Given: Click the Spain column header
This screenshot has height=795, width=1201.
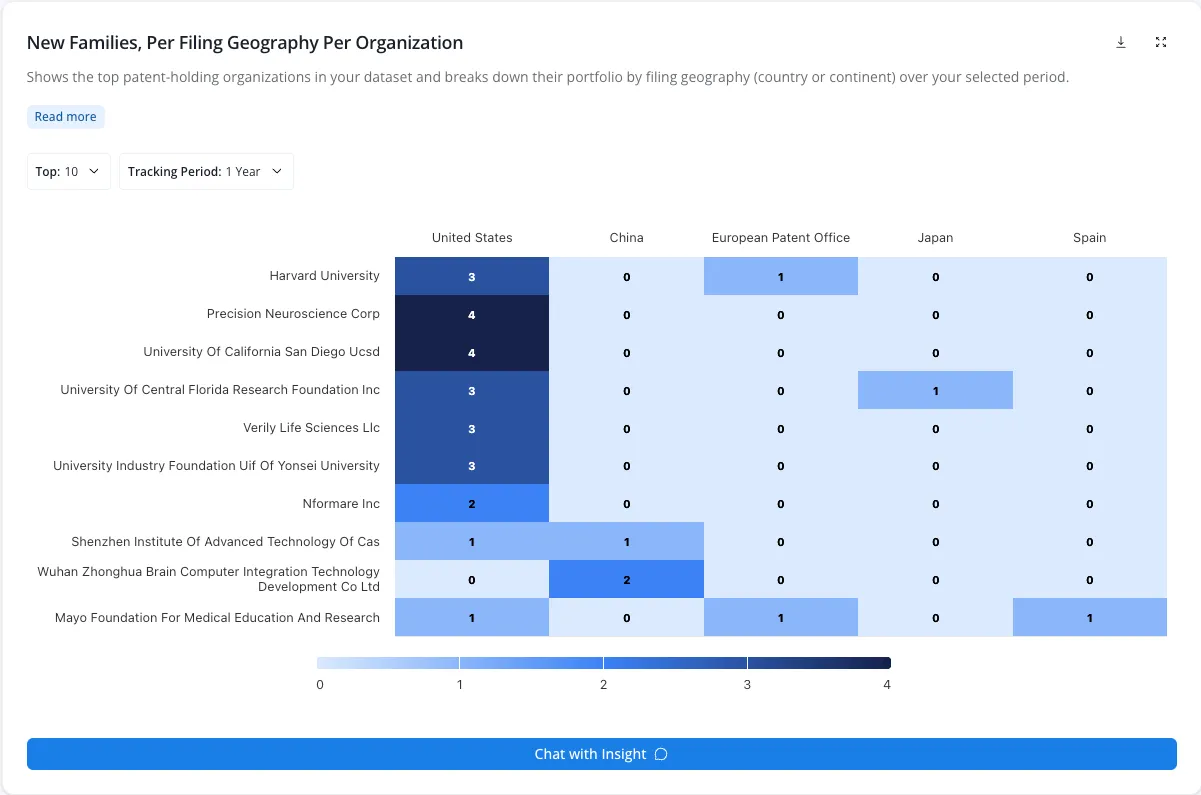Looking at the screenshot, I should pyautogui.click(x=1090, y=238).
